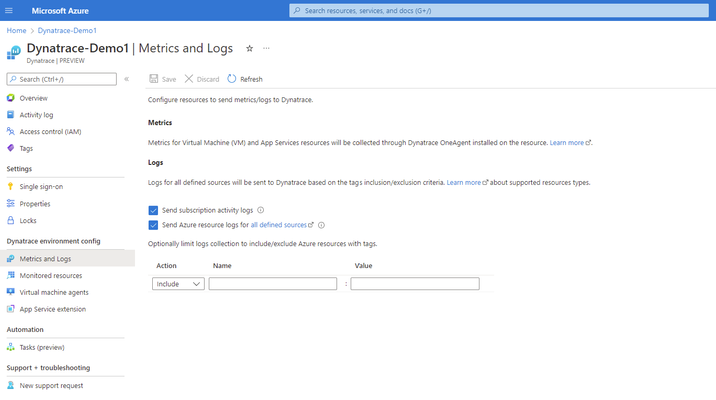Click the purple Tags icon
The height and width of the screenshot is (400, 716).
tap(11, 148)
